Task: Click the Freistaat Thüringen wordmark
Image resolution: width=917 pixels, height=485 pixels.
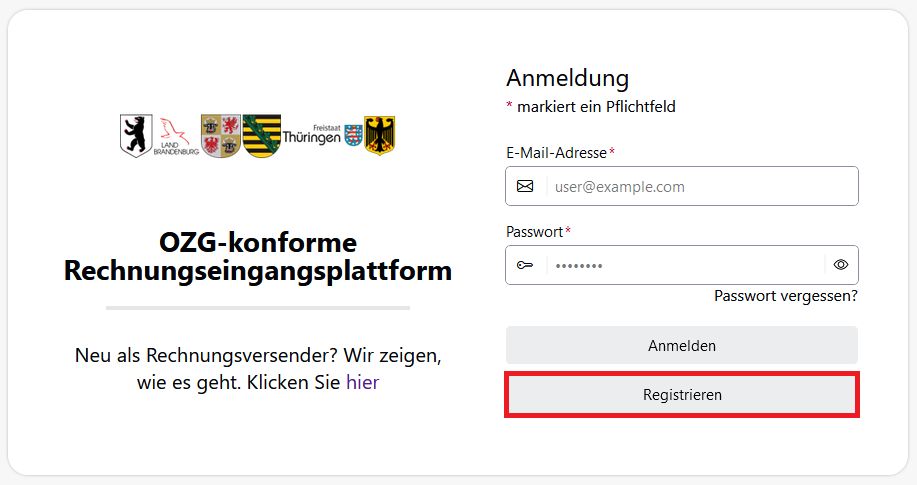Action: click(x=312, y=135)
